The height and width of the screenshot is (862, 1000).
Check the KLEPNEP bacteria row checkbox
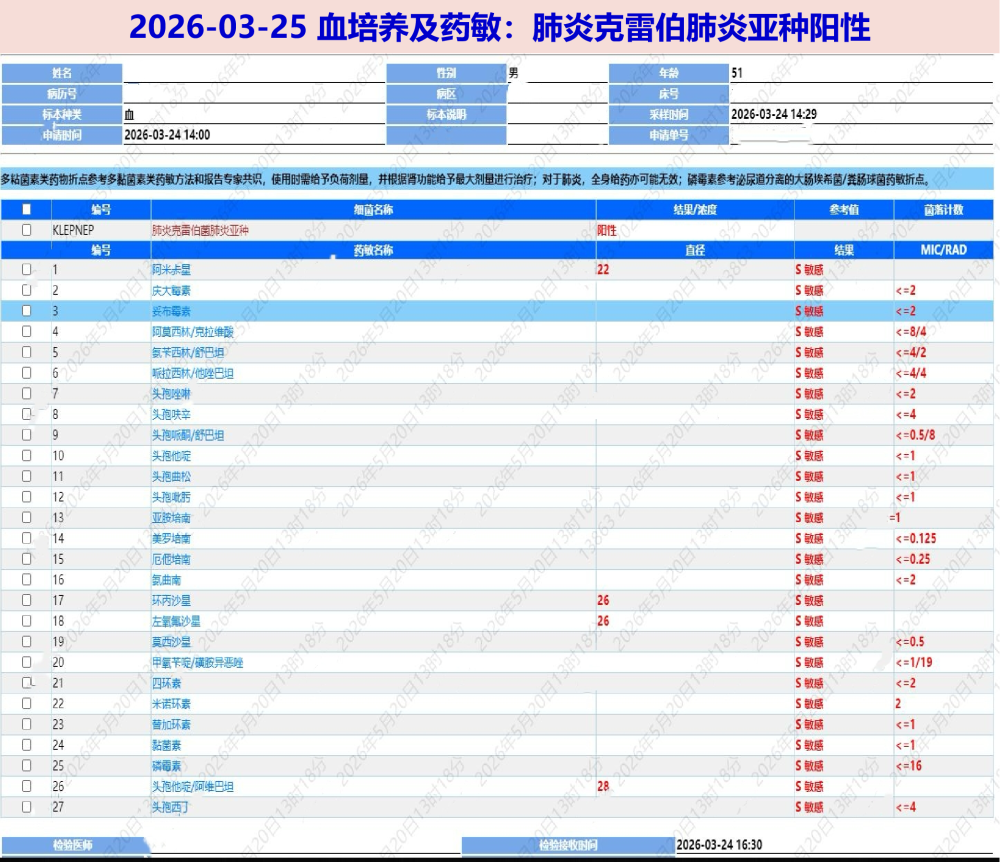27,230
